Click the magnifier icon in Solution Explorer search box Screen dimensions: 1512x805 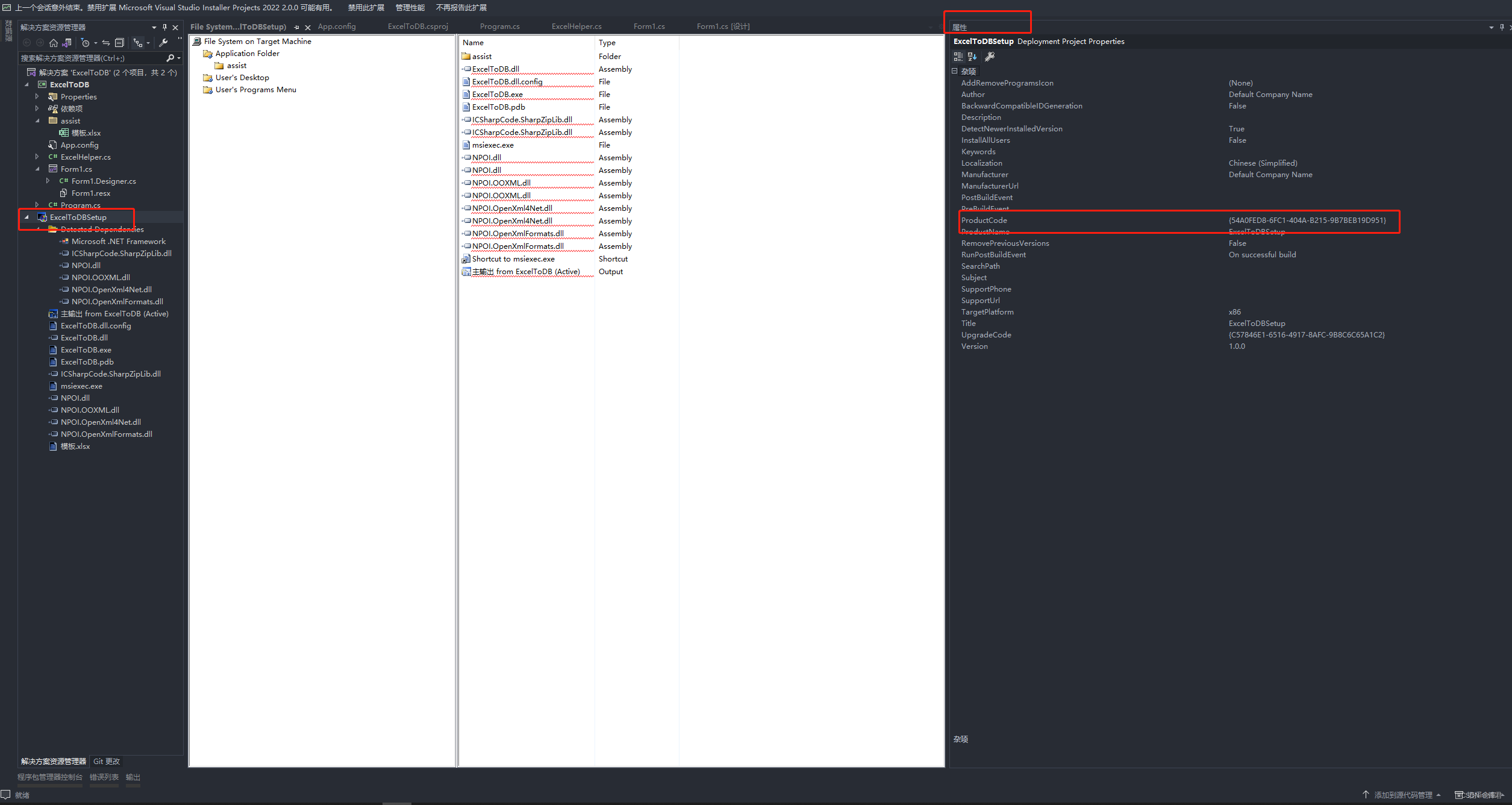tap(170, 58)
